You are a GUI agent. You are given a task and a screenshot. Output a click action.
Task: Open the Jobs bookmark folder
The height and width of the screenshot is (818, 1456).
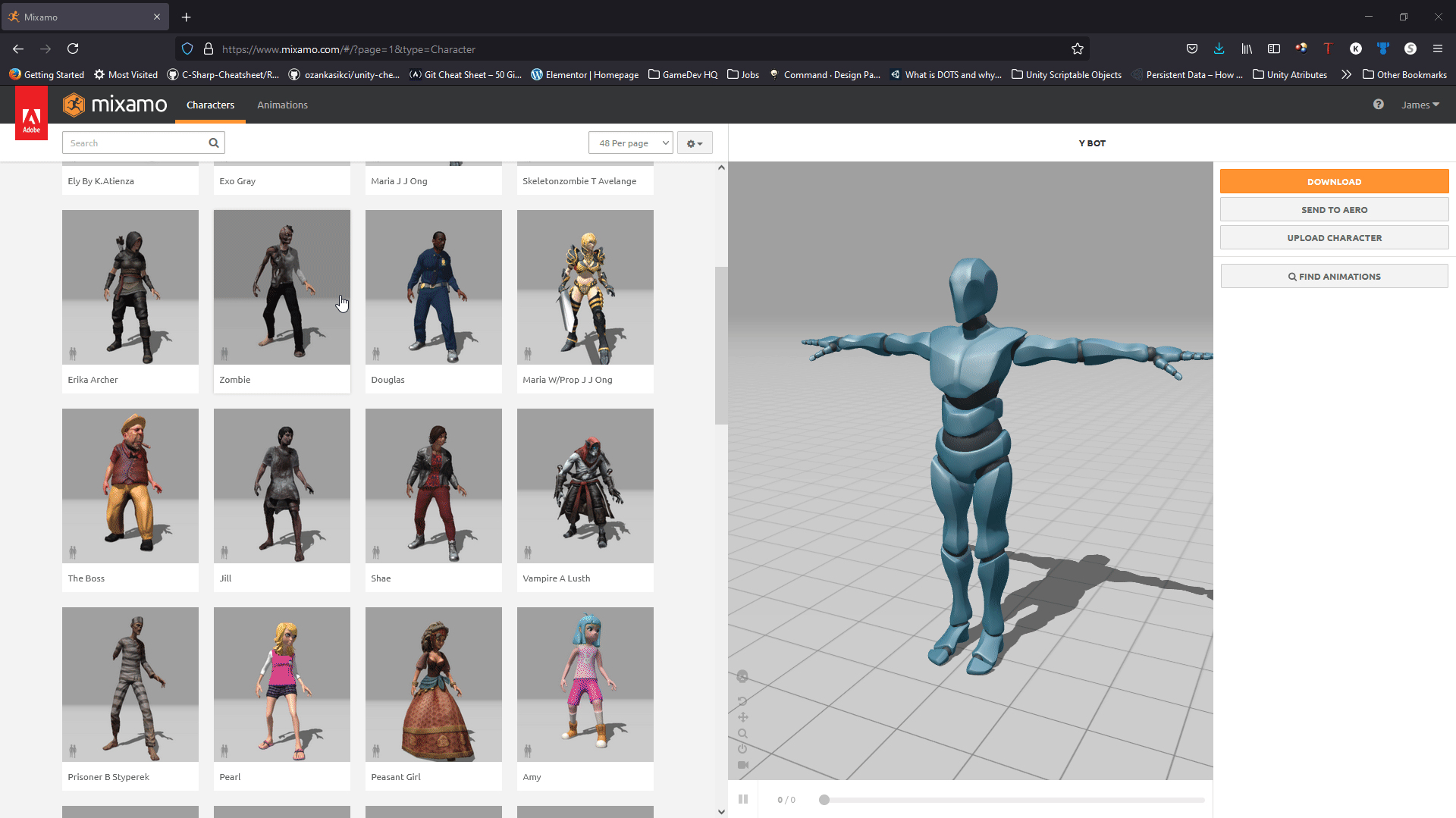pyautogui.click(x=743, y=74)
